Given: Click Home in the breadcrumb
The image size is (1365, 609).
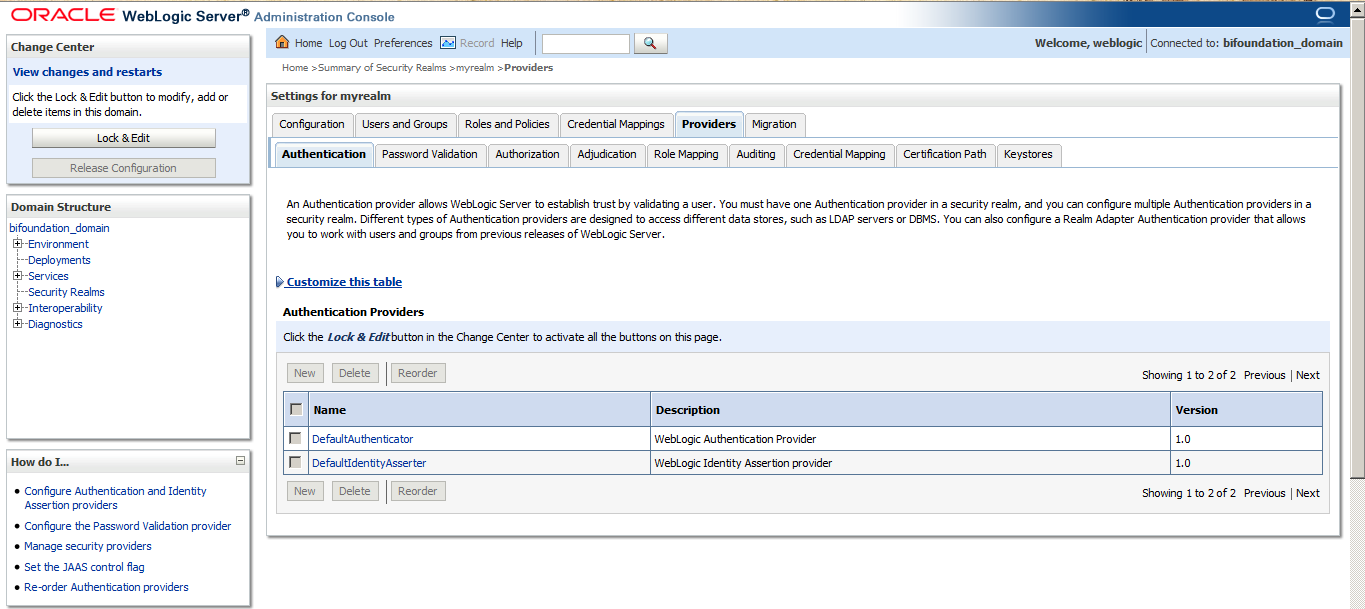Looking at the screenshot, I should point(295,68).
